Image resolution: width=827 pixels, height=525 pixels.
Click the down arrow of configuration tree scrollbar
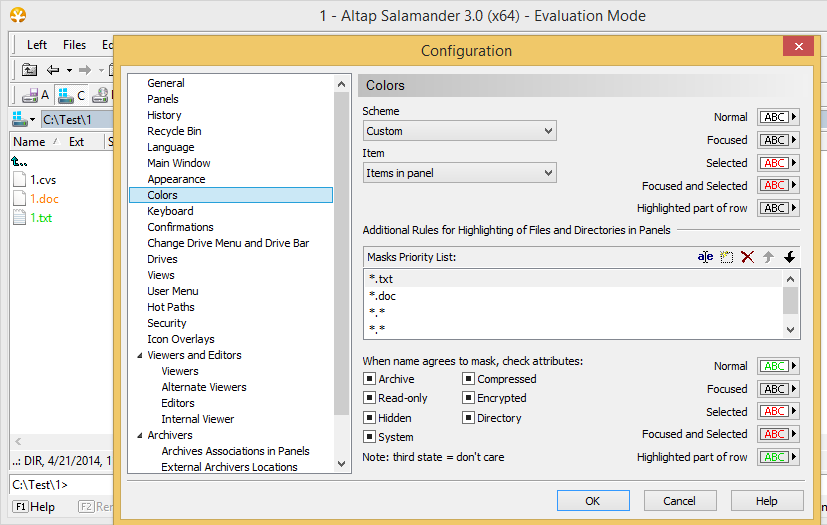[x=341, y=464]
